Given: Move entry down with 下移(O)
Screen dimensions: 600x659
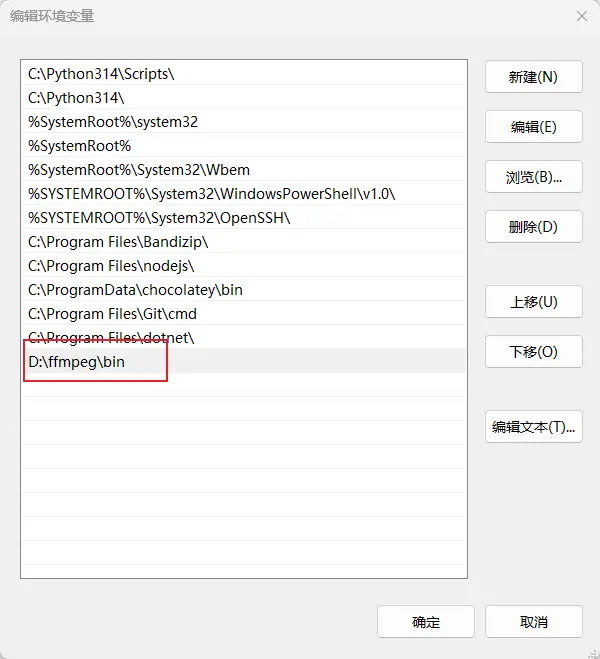Looking at the screenshot, I should [x=533, y=352].
